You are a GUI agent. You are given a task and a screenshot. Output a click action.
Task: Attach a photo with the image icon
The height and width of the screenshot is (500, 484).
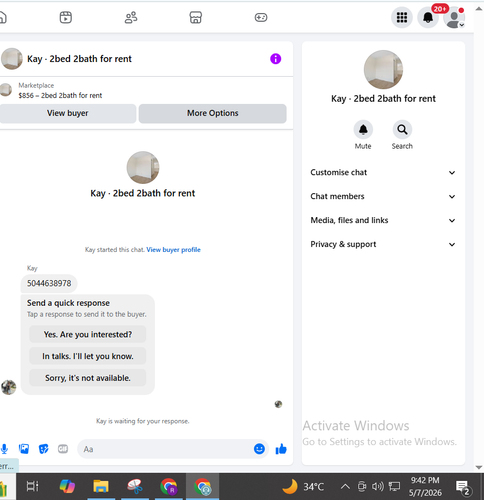pos(24,449)
